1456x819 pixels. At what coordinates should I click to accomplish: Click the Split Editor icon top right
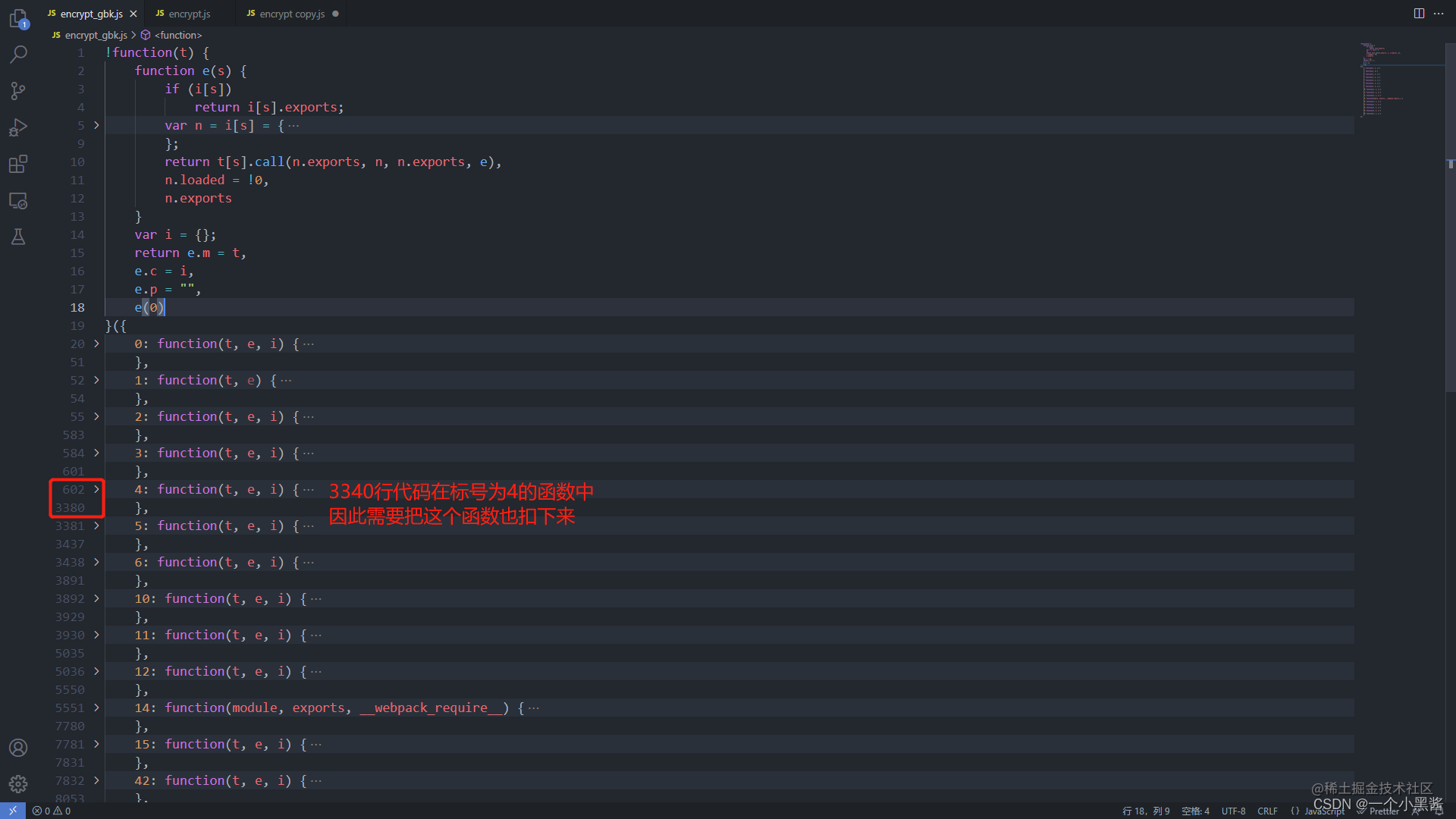(x=1418, y=13)
